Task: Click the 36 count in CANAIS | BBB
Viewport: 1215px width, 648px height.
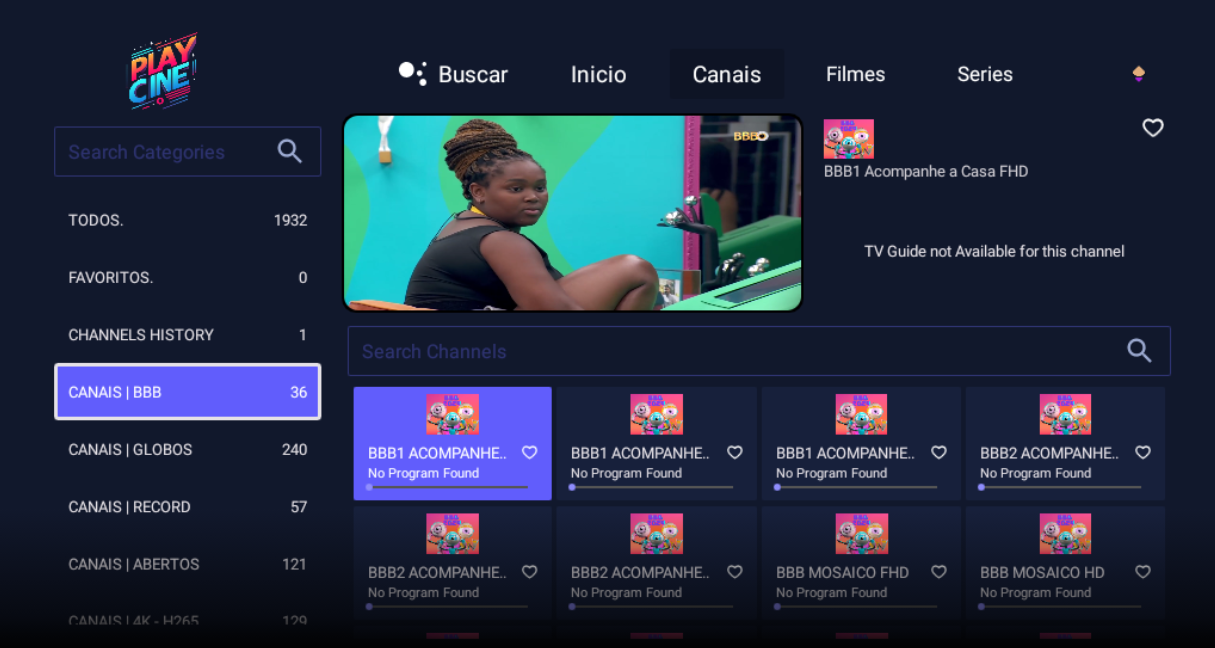Action: point(298,392)
